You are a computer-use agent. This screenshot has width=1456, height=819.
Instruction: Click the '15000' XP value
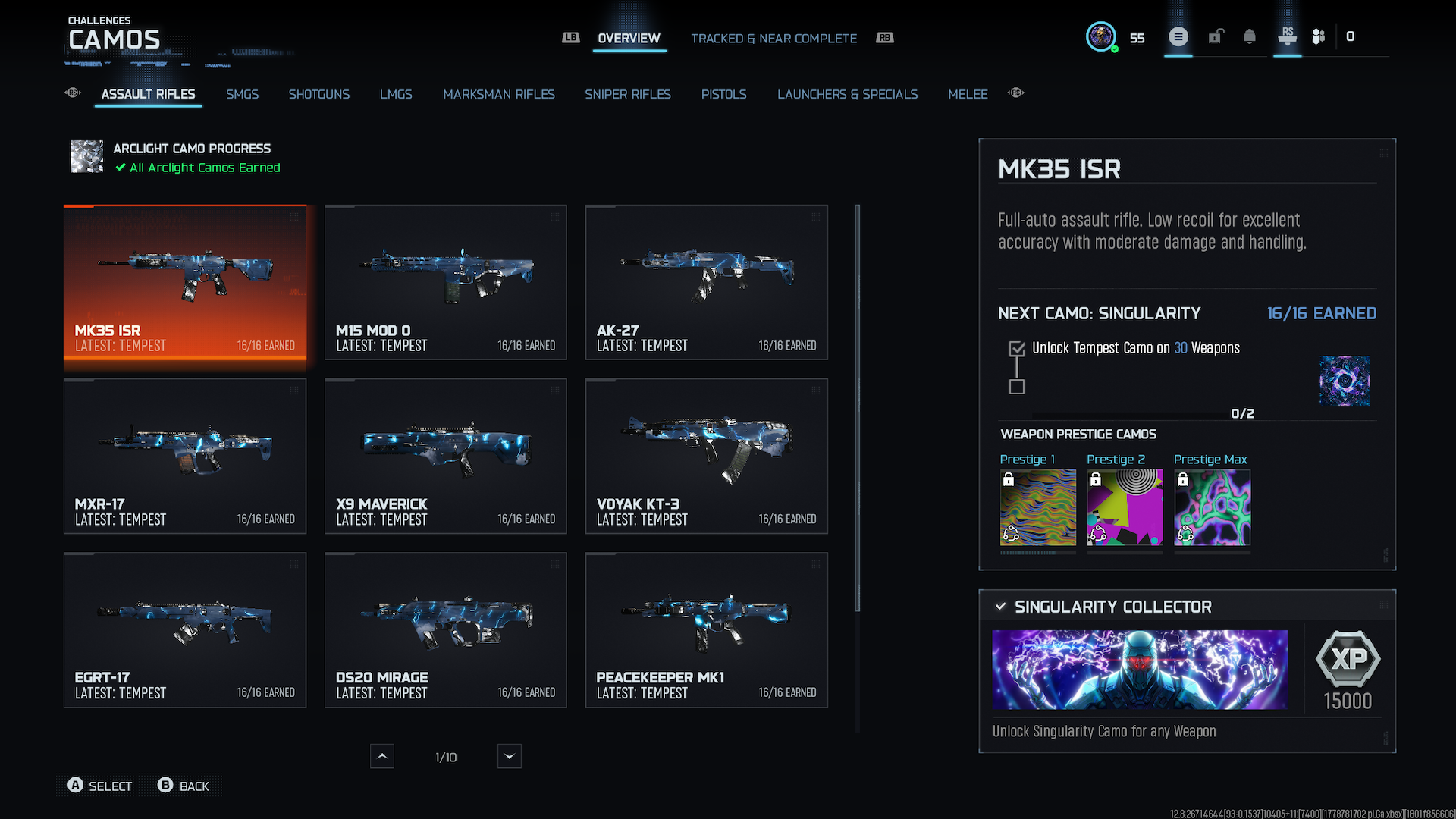[1348, 701]
